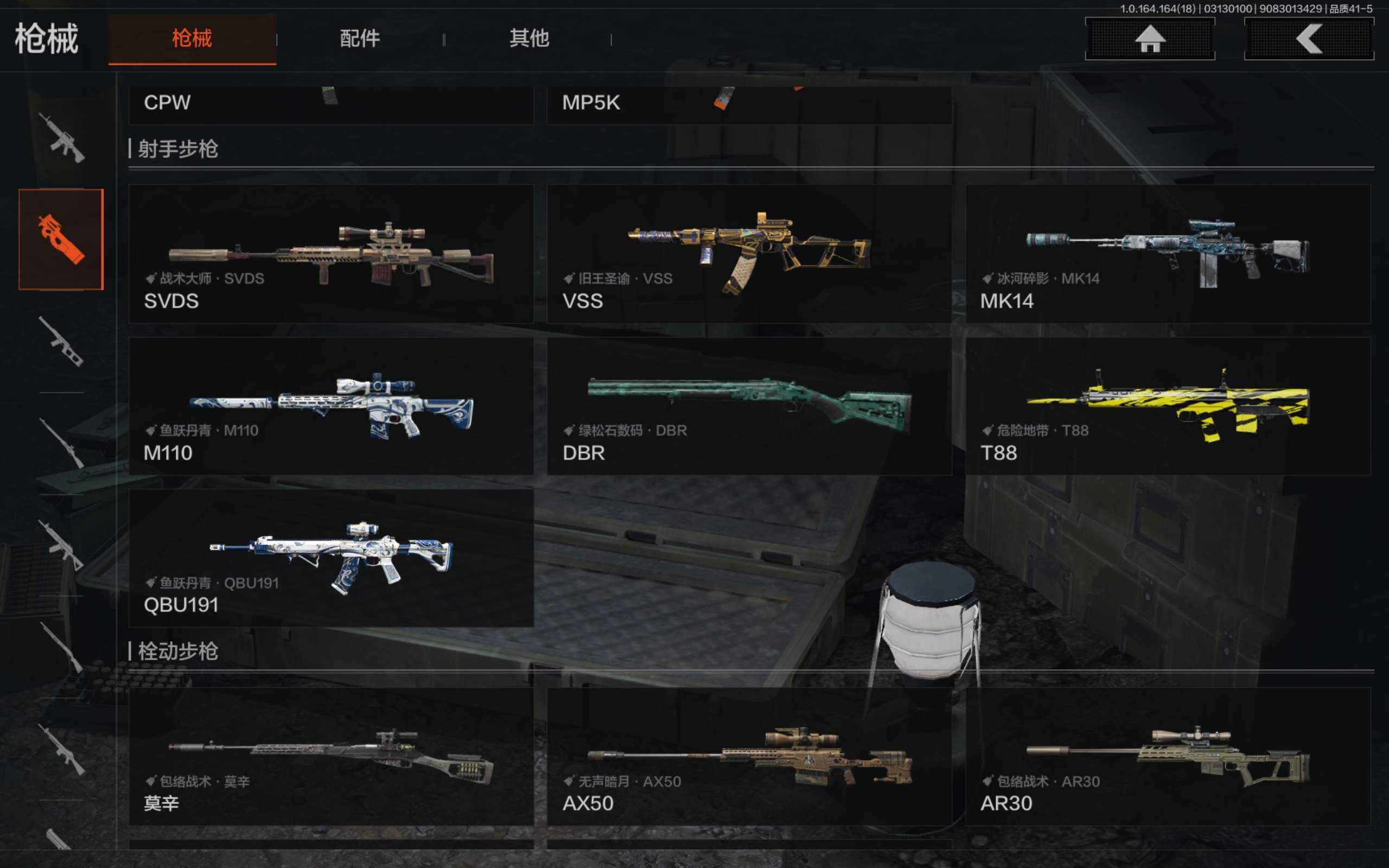Select the assault rifle sidebar icon
The height and width of the screenshot is (868, 1389).
point(61,138)
